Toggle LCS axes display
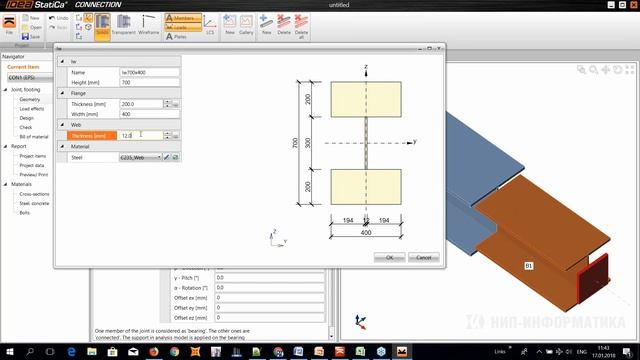The image size is (640, 360). point(210,25)
